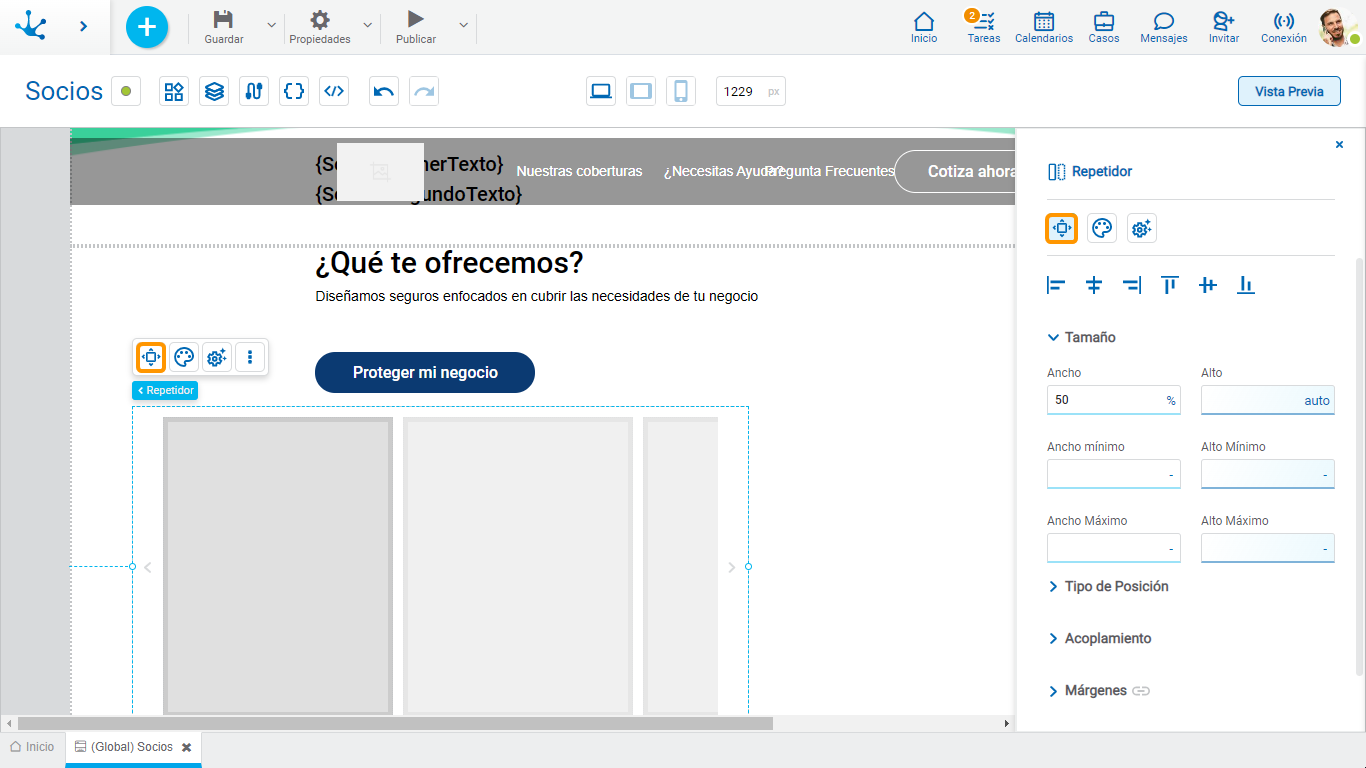Click the Guardar save icon

[224, 19]
